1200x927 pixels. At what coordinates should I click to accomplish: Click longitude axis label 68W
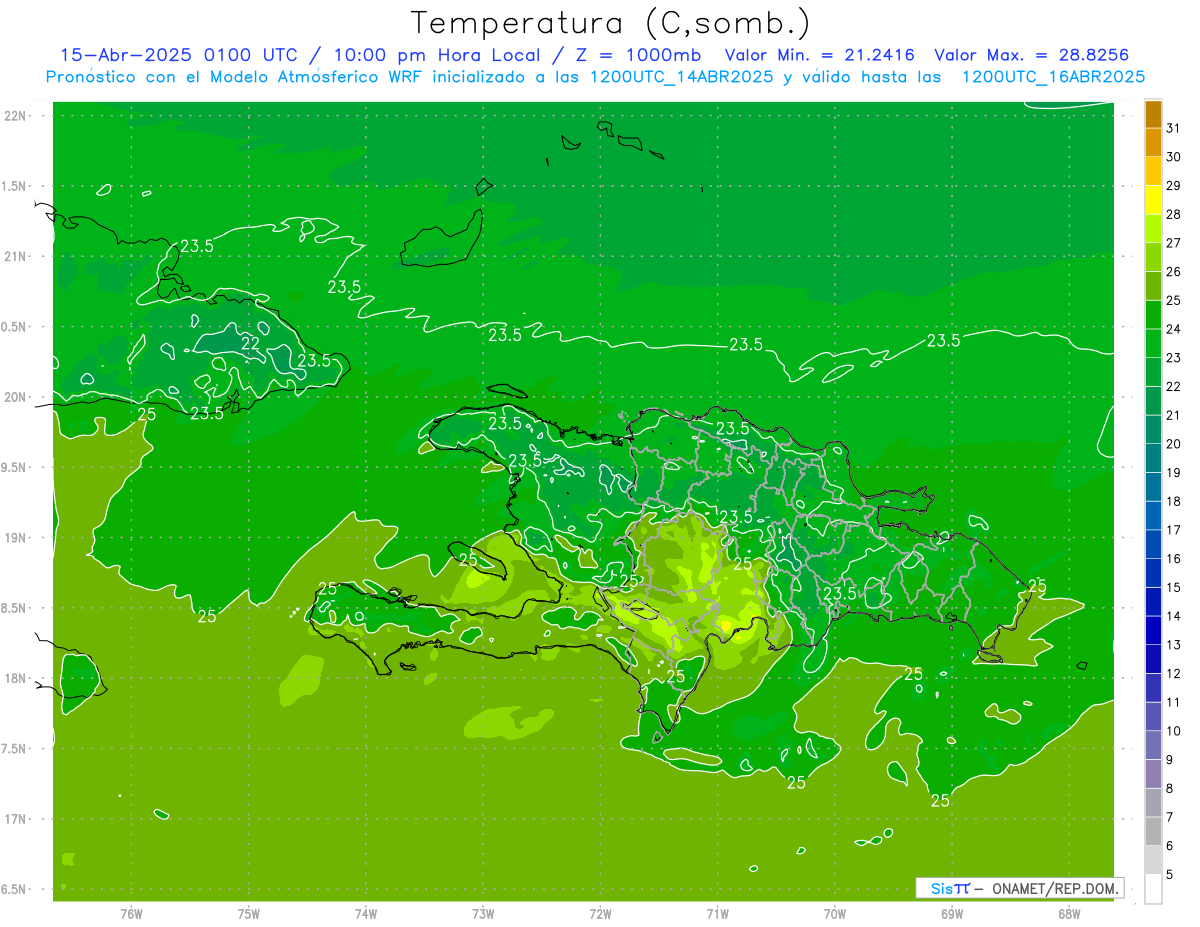coord(1068,913)
